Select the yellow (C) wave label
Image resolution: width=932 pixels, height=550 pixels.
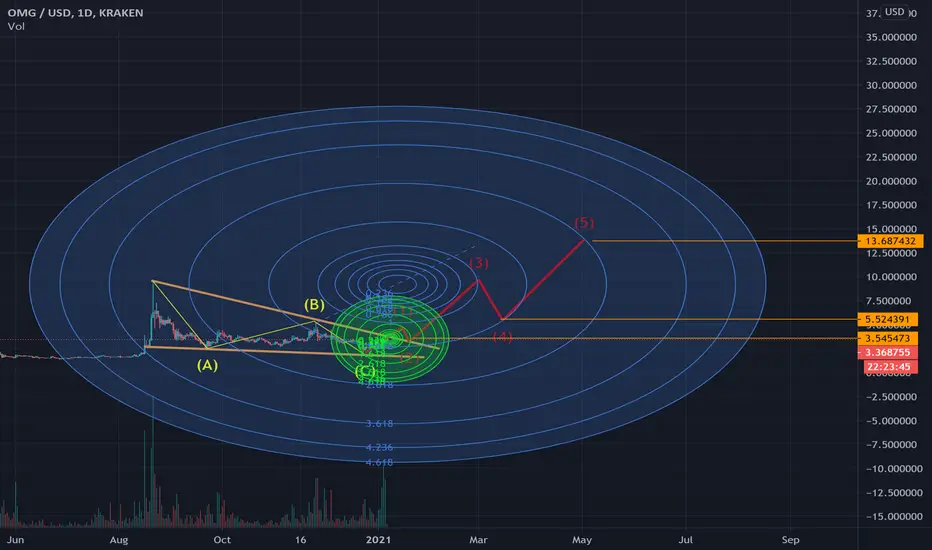coord(364,372)
